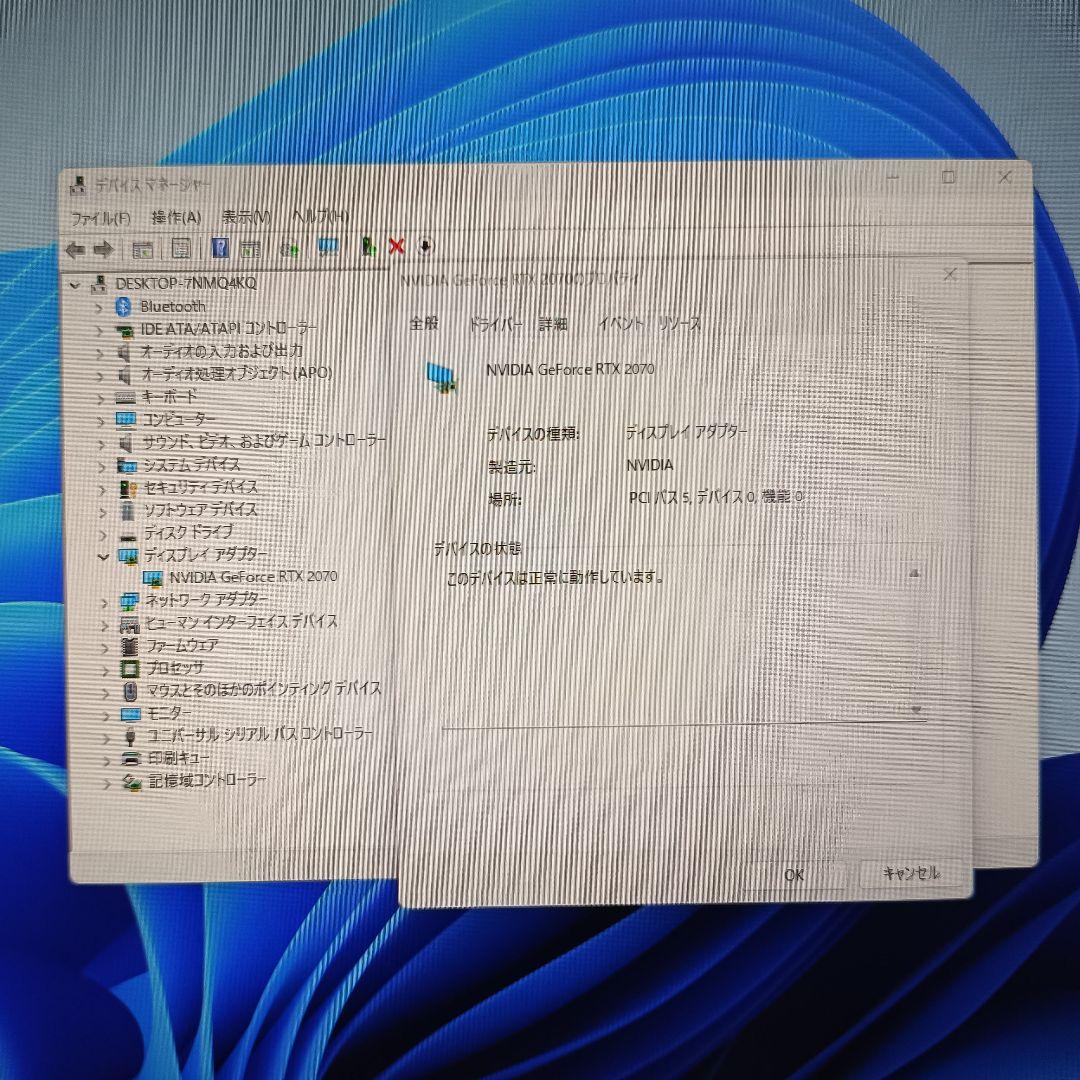This screenshot has height=1080, width=1080.
Task: Open the 表示(V) menu
Action: pos(246,217)
